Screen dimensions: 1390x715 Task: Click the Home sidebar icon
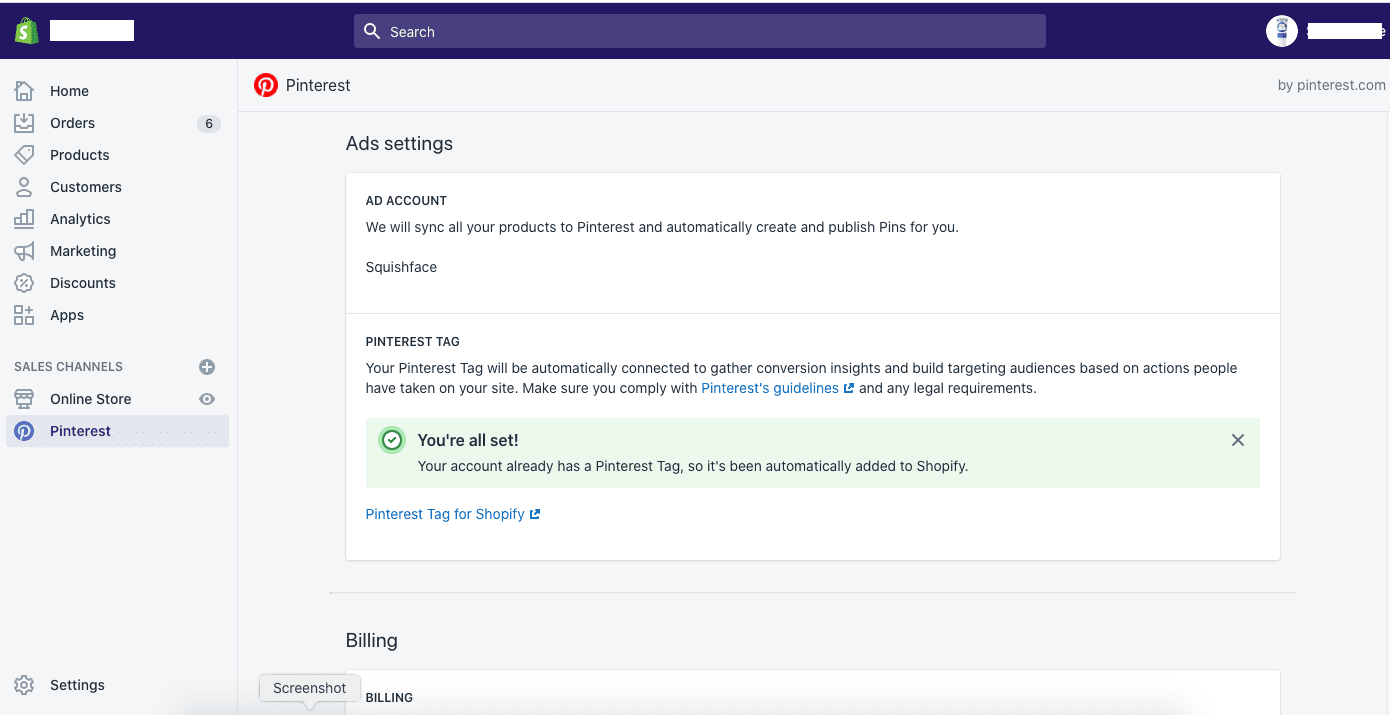click(x=24, y=91)
